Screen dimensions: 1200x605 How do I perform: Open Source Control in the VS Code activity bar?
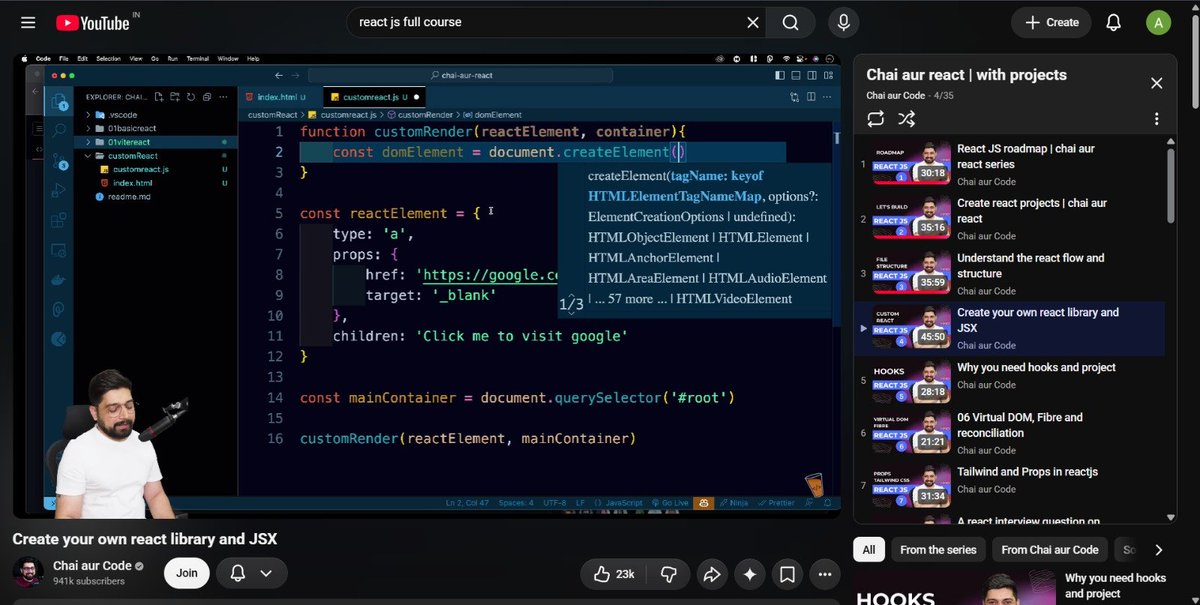click(x=59, y=160)
